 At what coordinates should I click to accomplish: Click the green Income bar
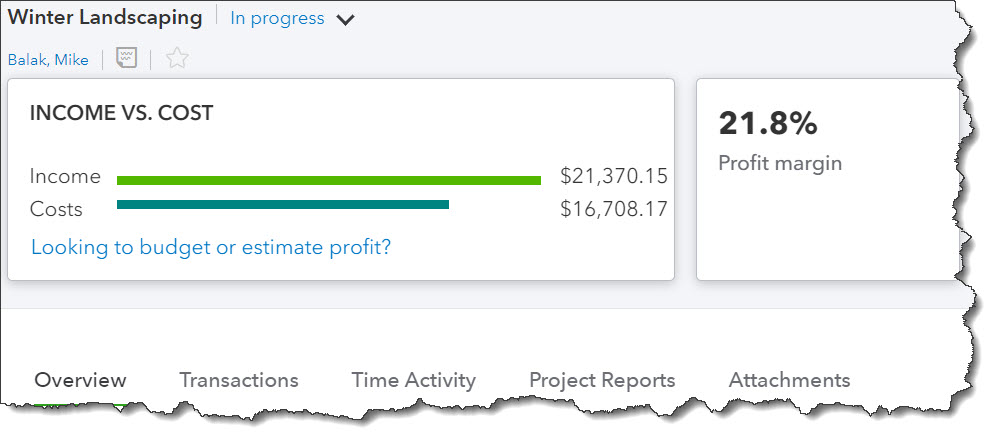(328, 180)
